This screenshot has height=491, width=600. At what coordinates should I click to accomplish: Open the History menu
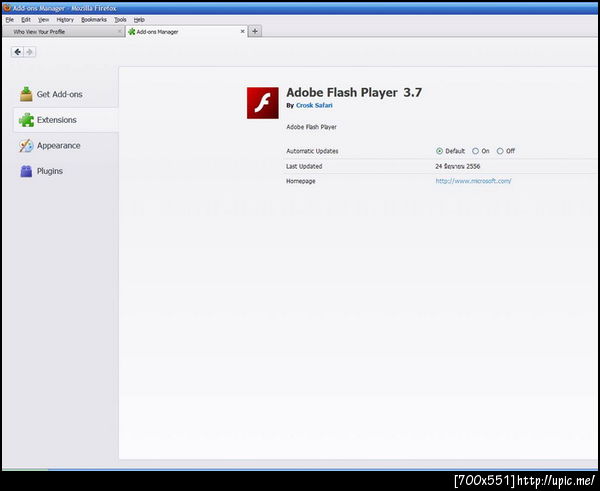click(x=65, y=20)
